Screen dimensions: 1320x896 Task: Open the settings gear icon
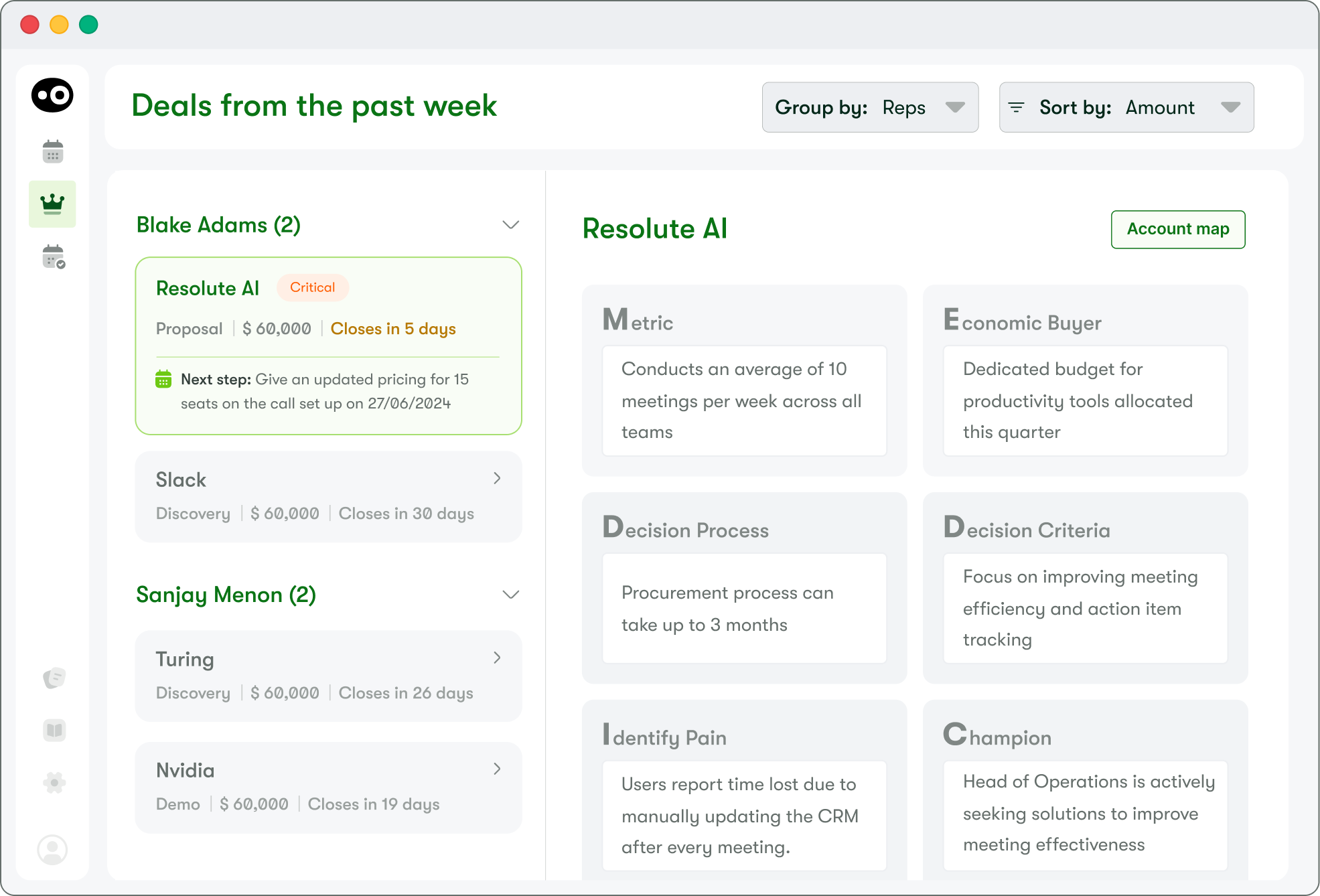pos(54,782)
